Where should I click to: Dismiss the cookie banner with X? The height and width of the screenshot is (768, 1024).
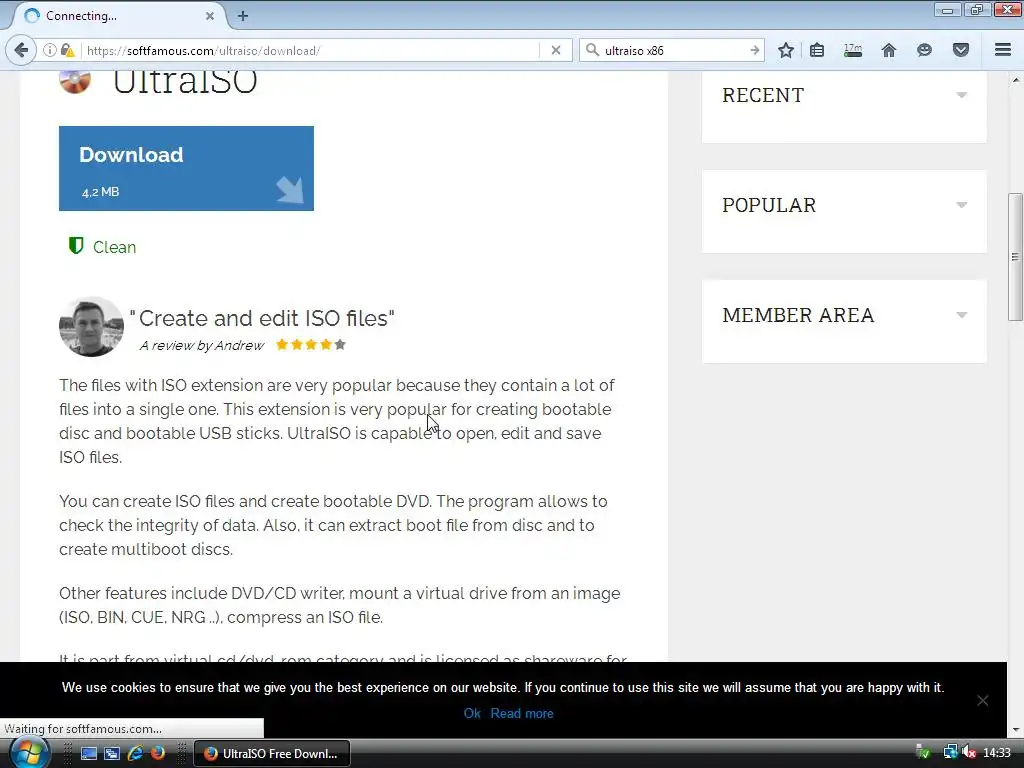(x=982, y=701)
